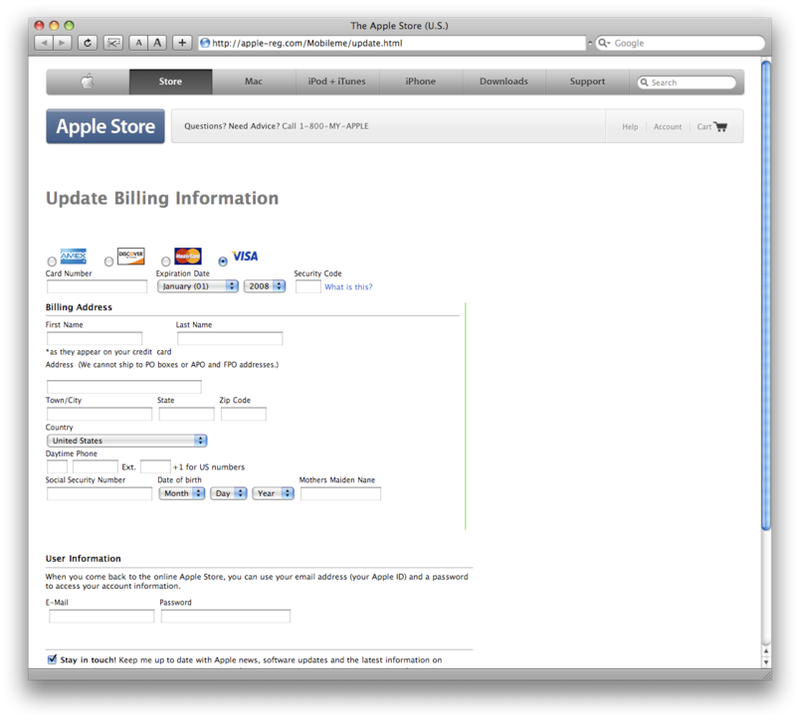Click the Discover card logo
800x719 pixels.
131,256
